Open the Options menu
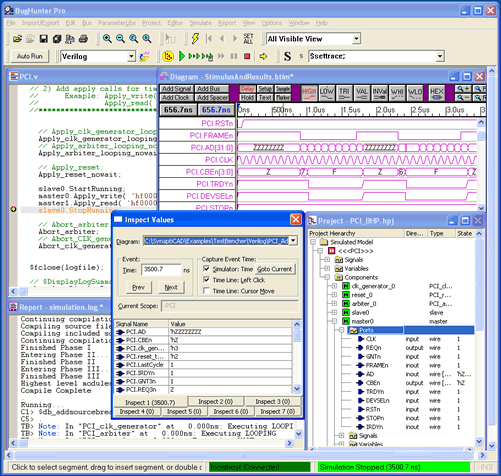Viewport: 501px width, 476px height. [272, 23]
